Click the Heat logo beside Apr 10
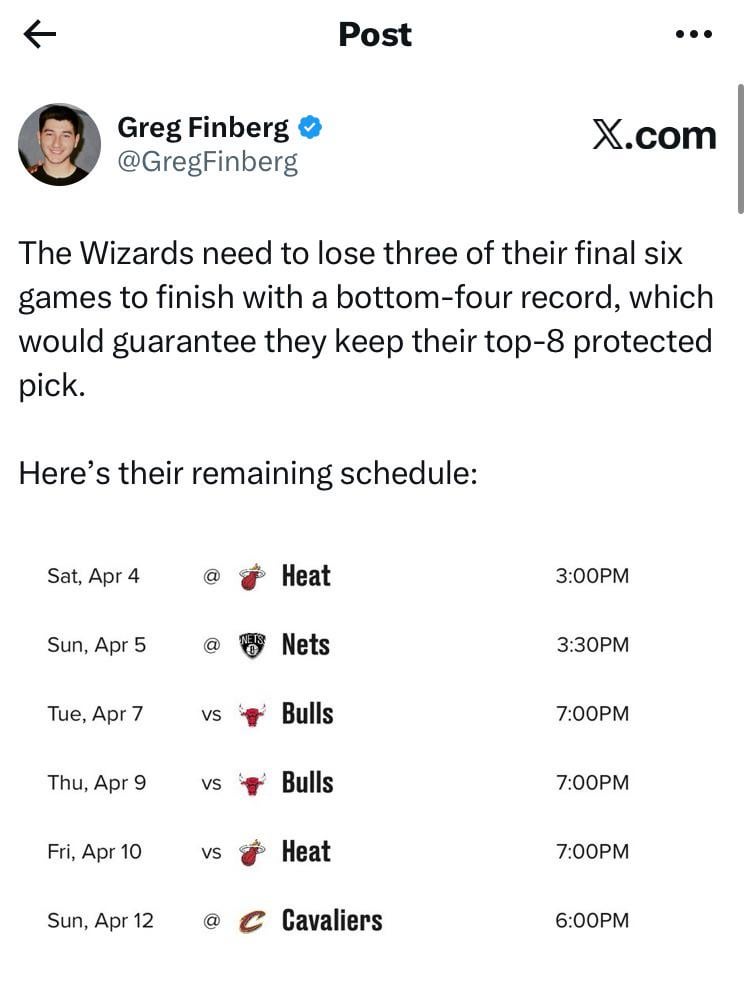This screenshot has width=750, height=999. (x=250, y=851)
